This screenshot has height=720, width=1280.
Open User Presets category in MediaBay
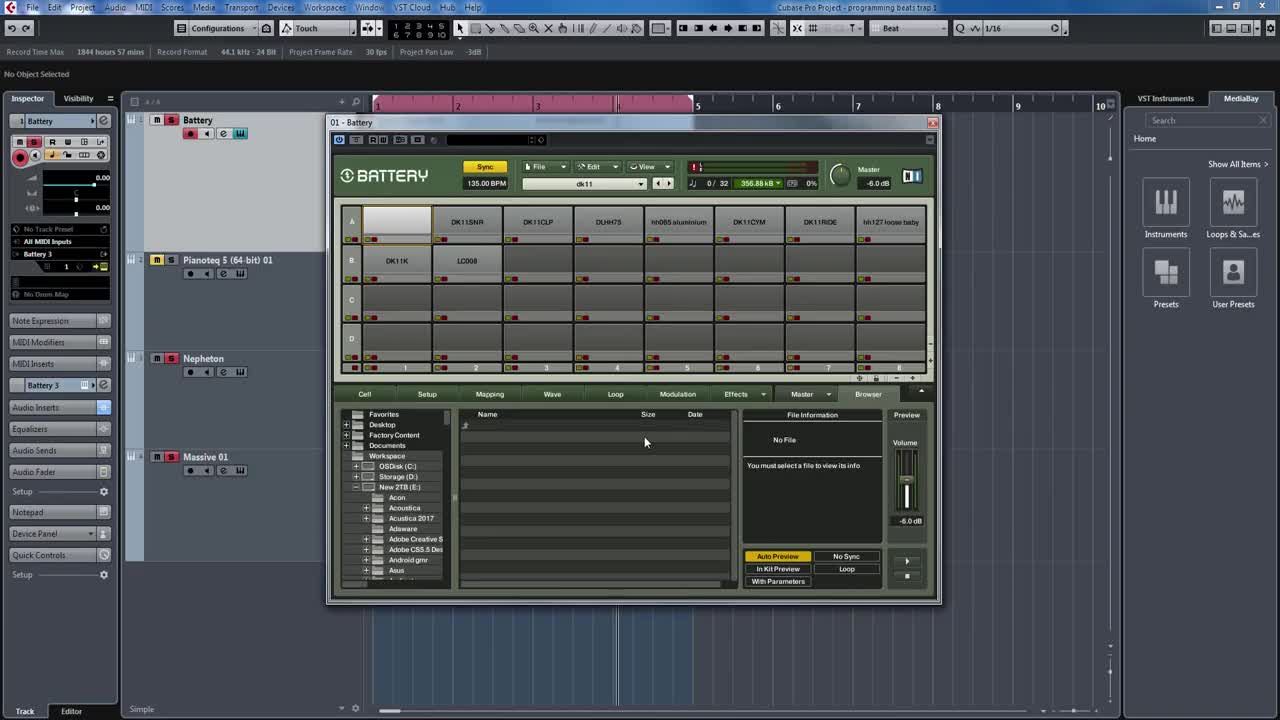1233,279
